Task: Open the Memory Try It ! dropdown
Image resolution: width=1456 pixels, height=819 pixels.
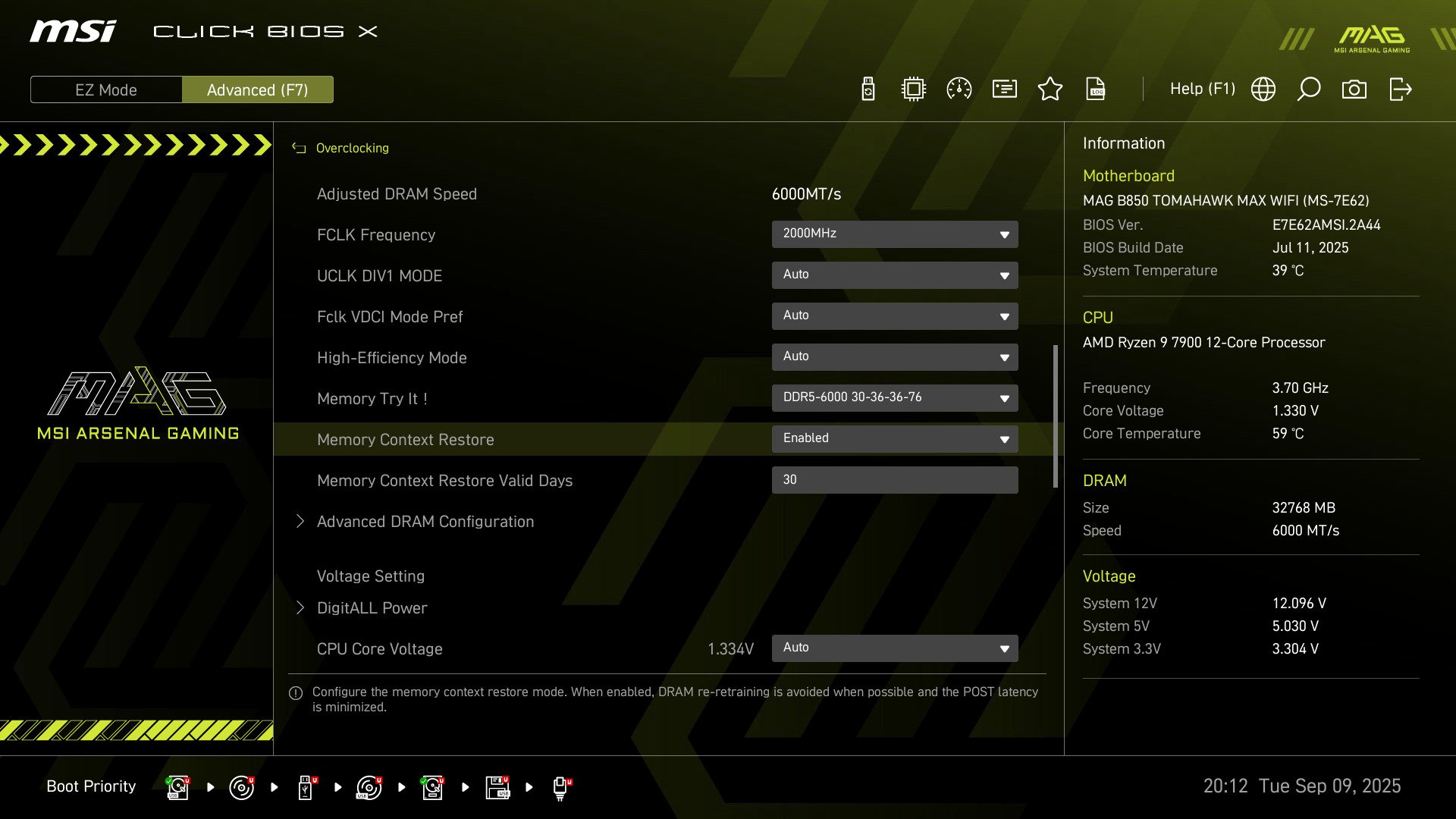Action: [895, 397]
